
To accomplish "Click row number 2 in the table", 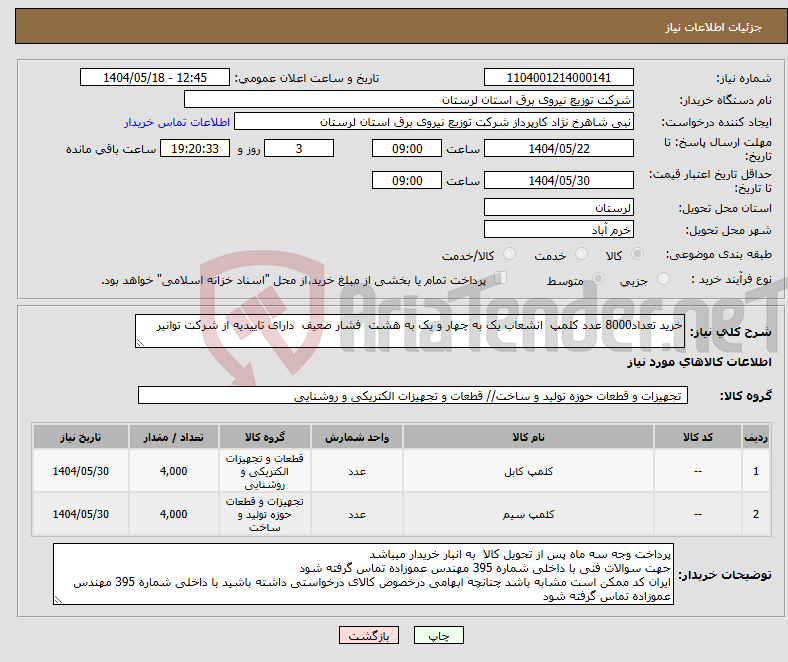I will (755, 514).
